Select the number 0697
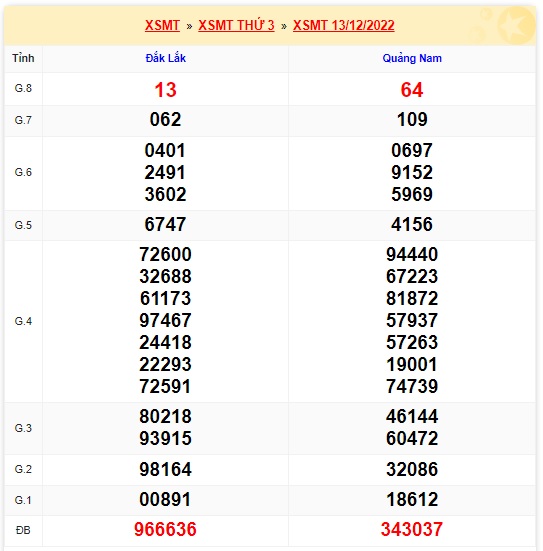The image size is (543, 551). [412, 150]
